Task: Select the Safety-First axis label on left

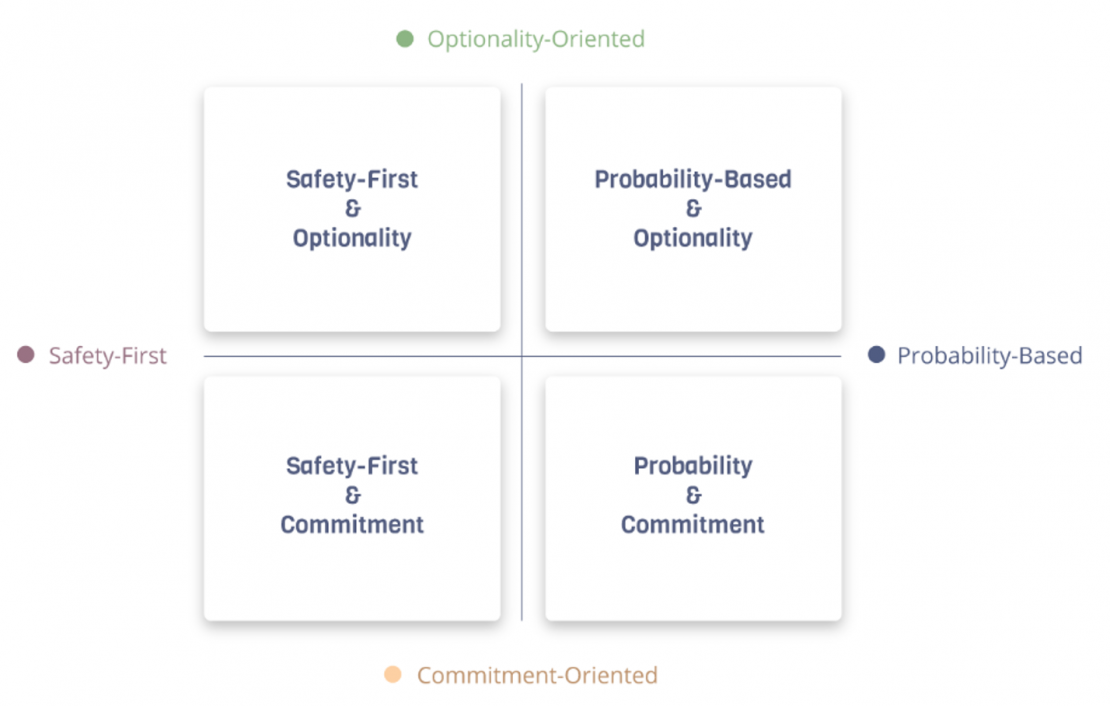Action: 108,356
